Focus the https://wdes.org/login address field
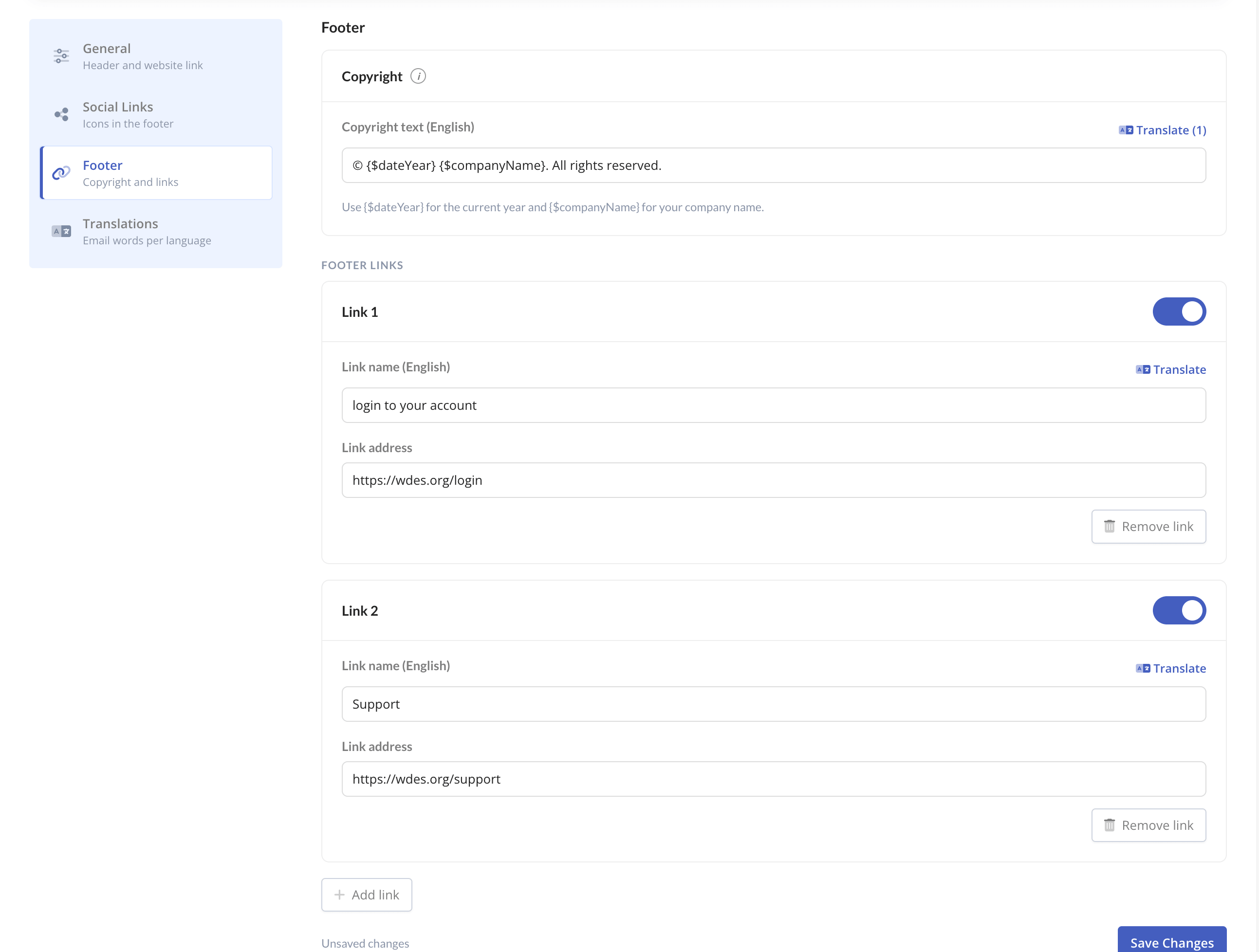 774,480
